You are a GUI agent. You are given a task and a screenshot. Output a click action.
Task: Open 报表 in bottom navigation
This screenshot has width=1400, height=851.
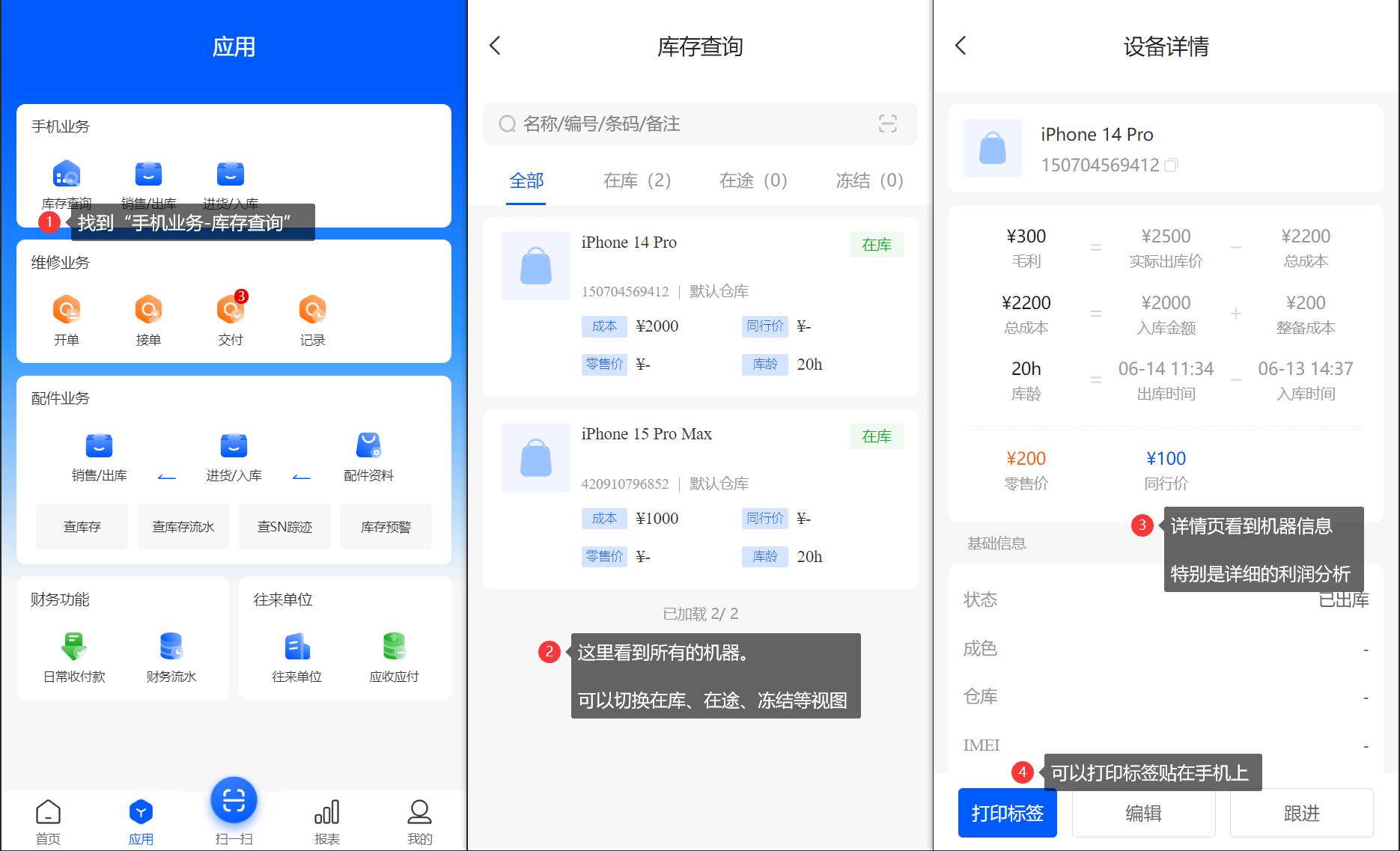pyautogui.click(x=327, y=822)
